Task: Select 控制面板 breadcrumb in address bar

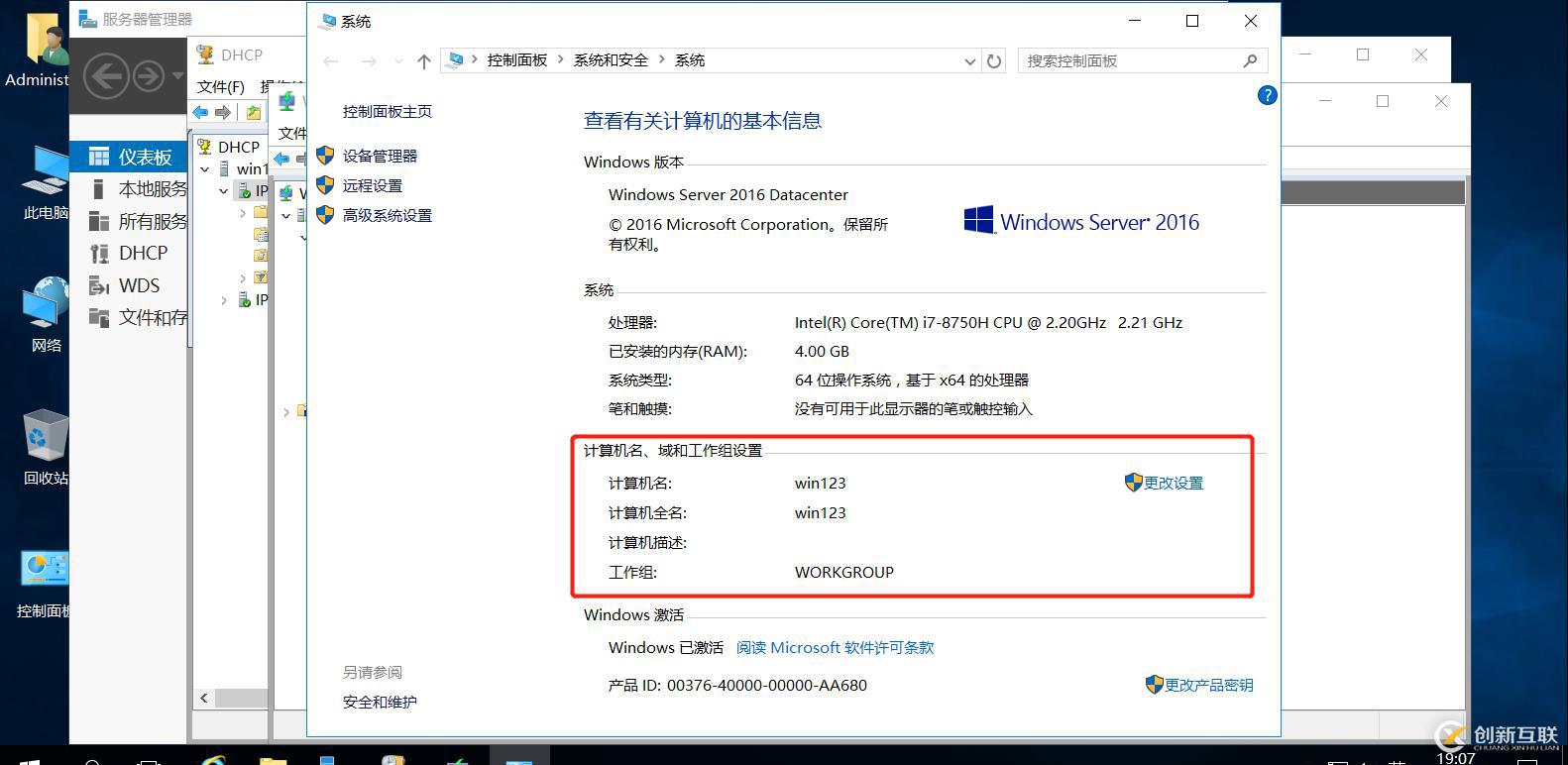Action: 517,60
